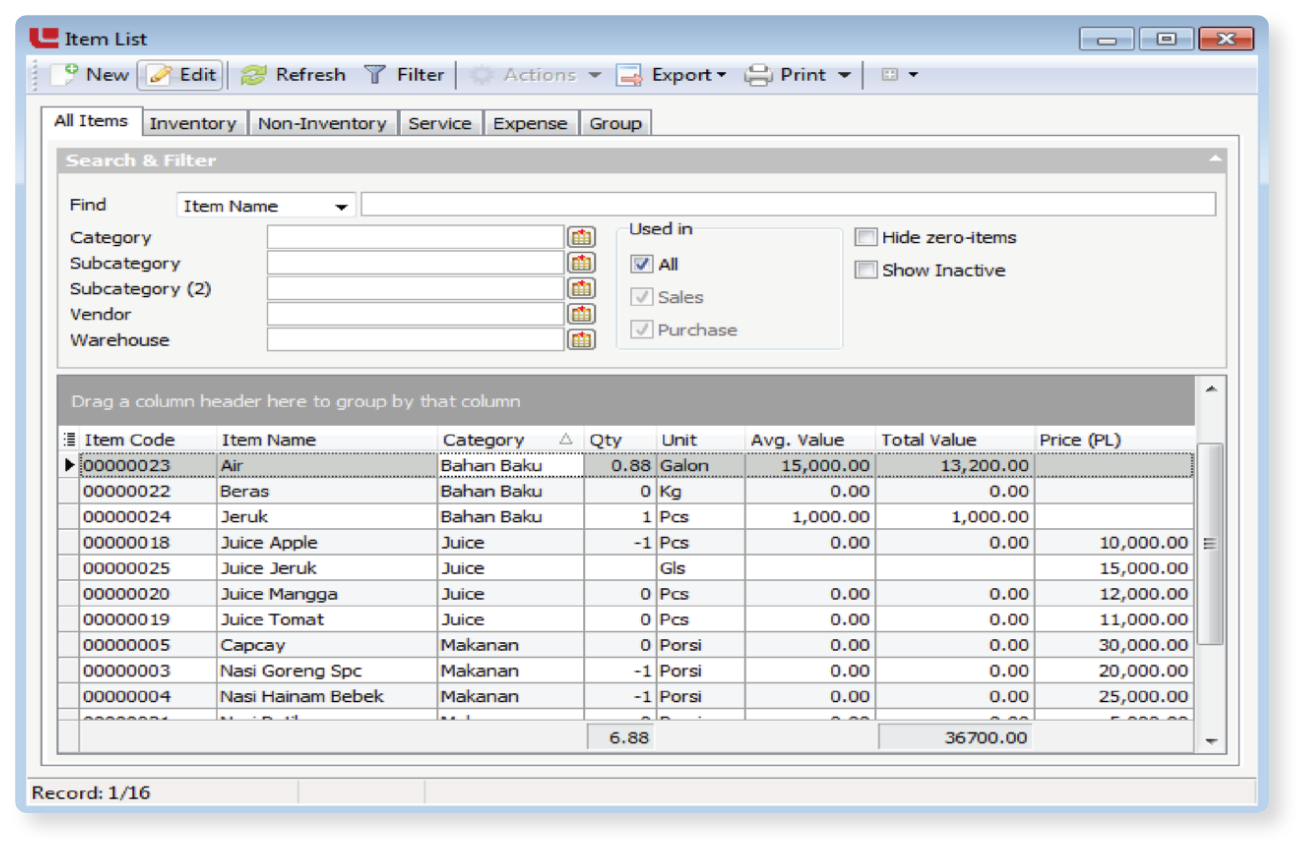Click the Unit column header

(x=700, y=440)
